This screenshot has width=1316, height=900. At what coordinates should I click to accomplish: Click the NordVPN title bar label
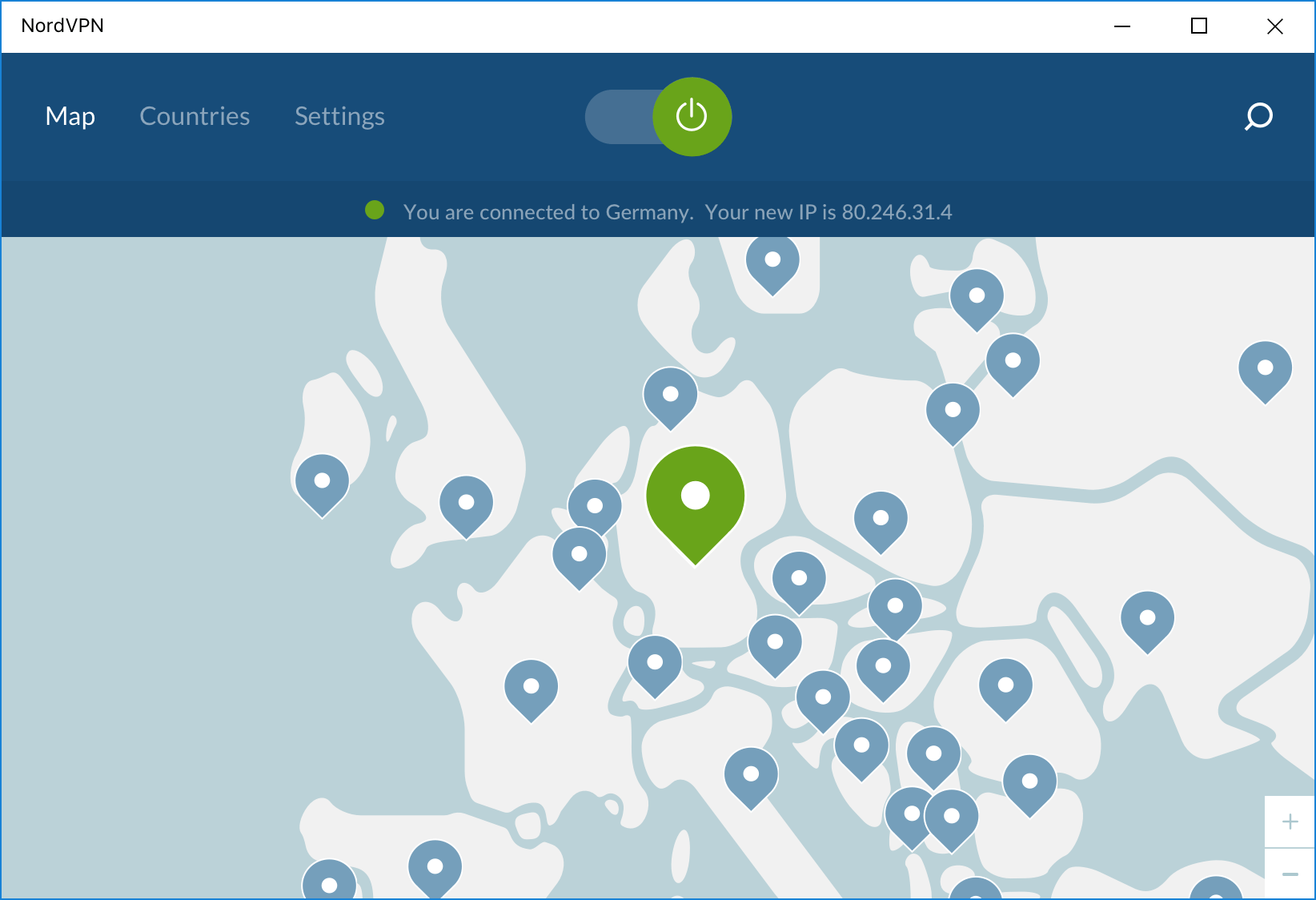[x=63, y=26]
